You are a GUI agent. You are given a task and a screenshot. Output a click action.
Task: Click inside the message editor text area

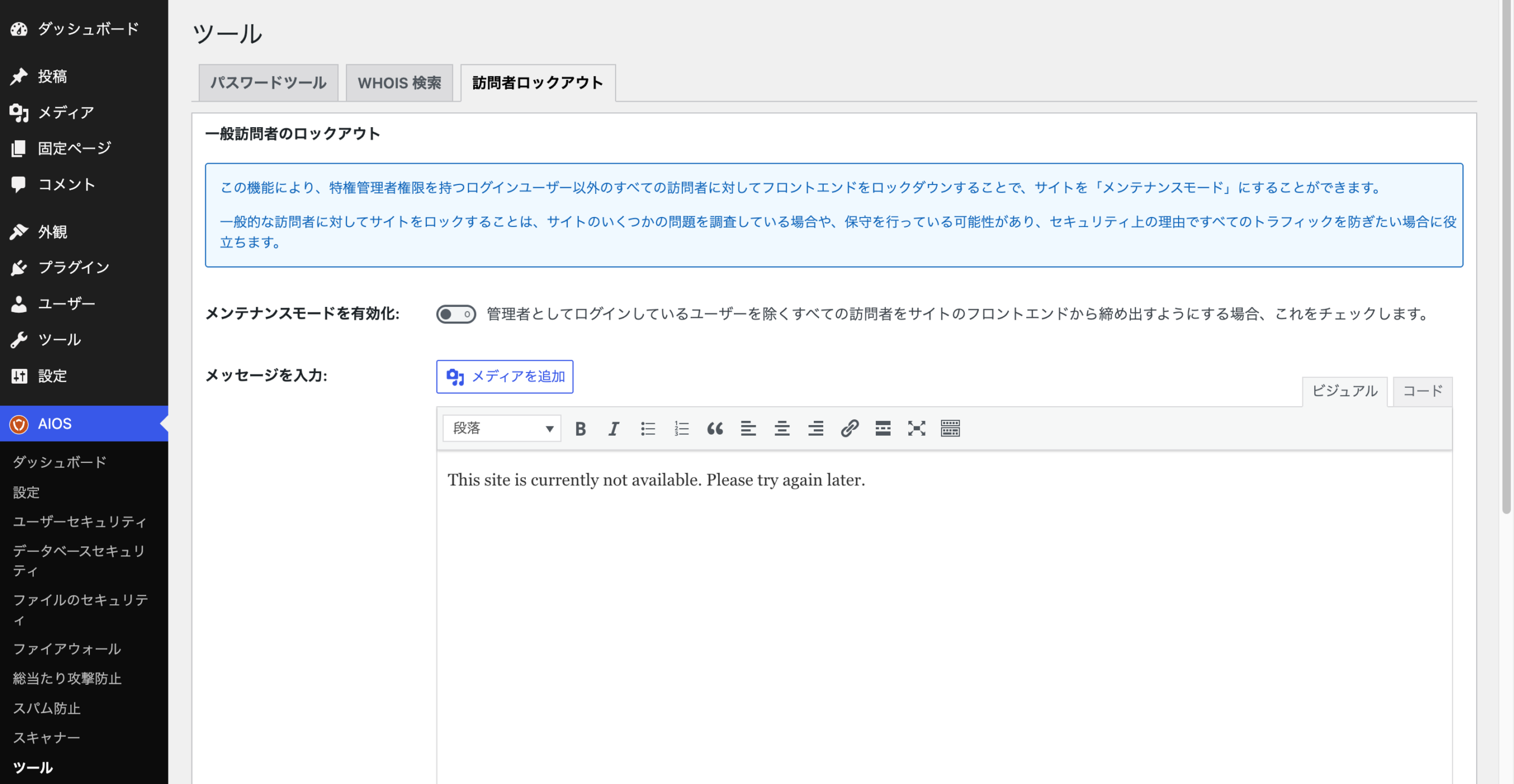pos(944,618)
